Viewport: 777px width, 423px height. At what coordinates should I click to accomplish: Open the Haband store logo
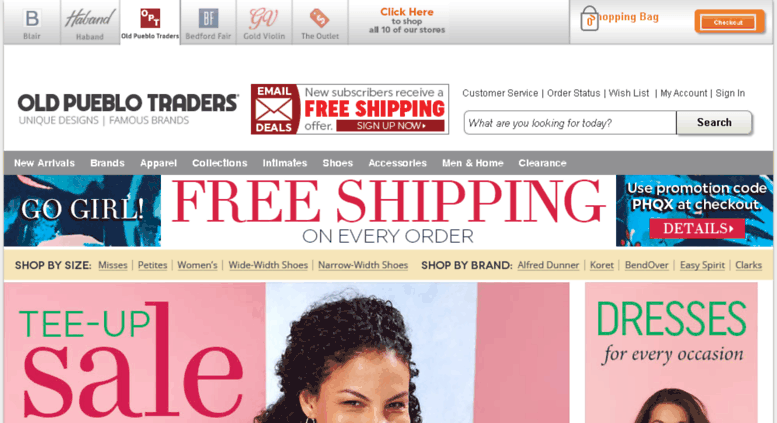point(90,19)
